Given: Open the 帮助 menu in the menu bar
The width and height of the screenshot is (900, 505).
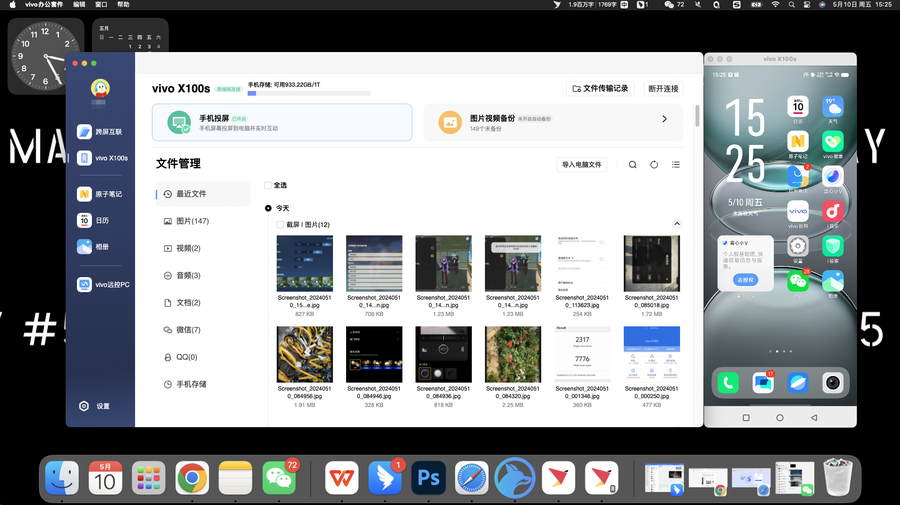Looking at the screenshot, I should coord(123,5).
